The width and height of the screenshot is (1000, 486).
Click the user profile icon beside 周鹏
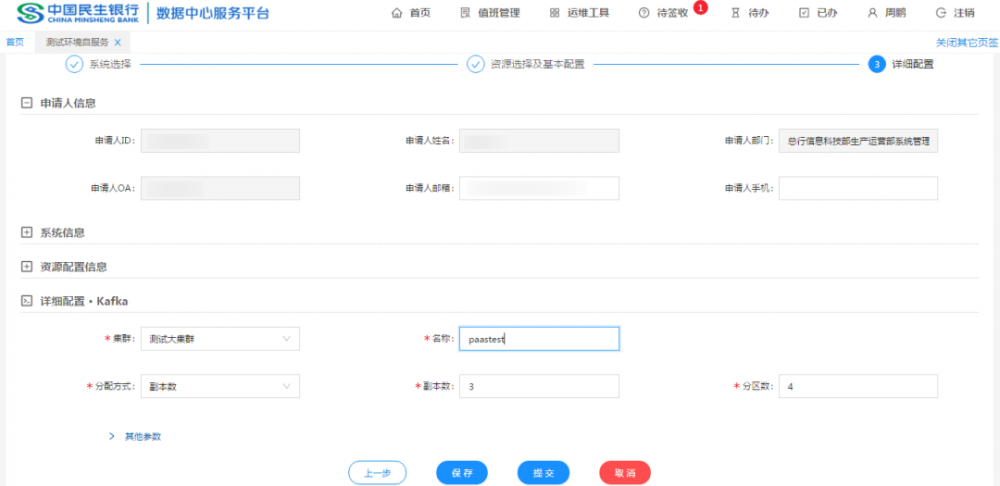tap(872, 13)
